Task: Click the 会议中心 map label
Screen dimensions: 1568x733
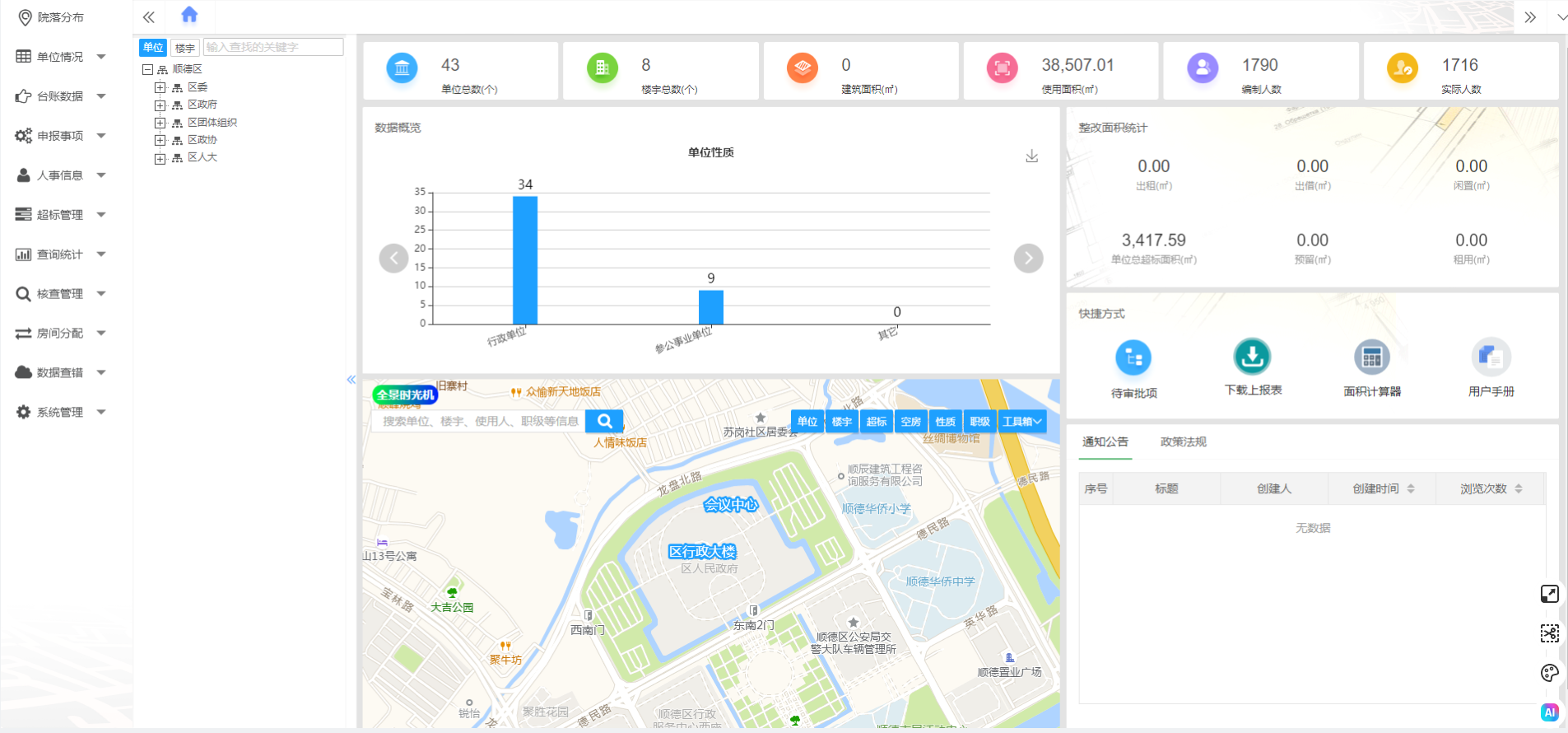Action: click(x=730, y=505)
